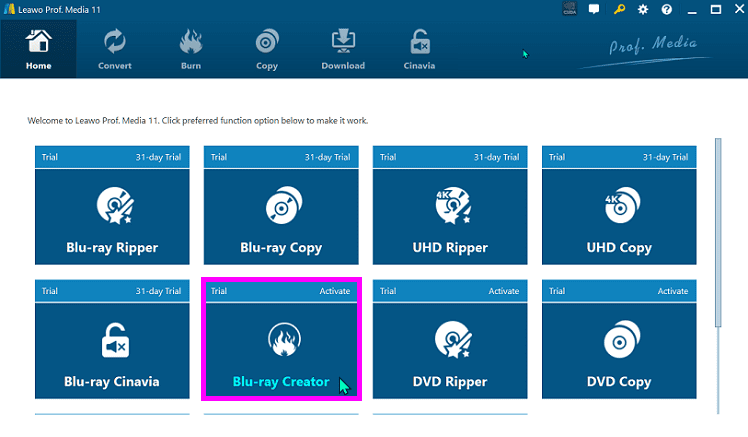The image size is (748, 437).
Task: Click 31-day Trial on UHD Ripper tile
Action: click(496, 157)
